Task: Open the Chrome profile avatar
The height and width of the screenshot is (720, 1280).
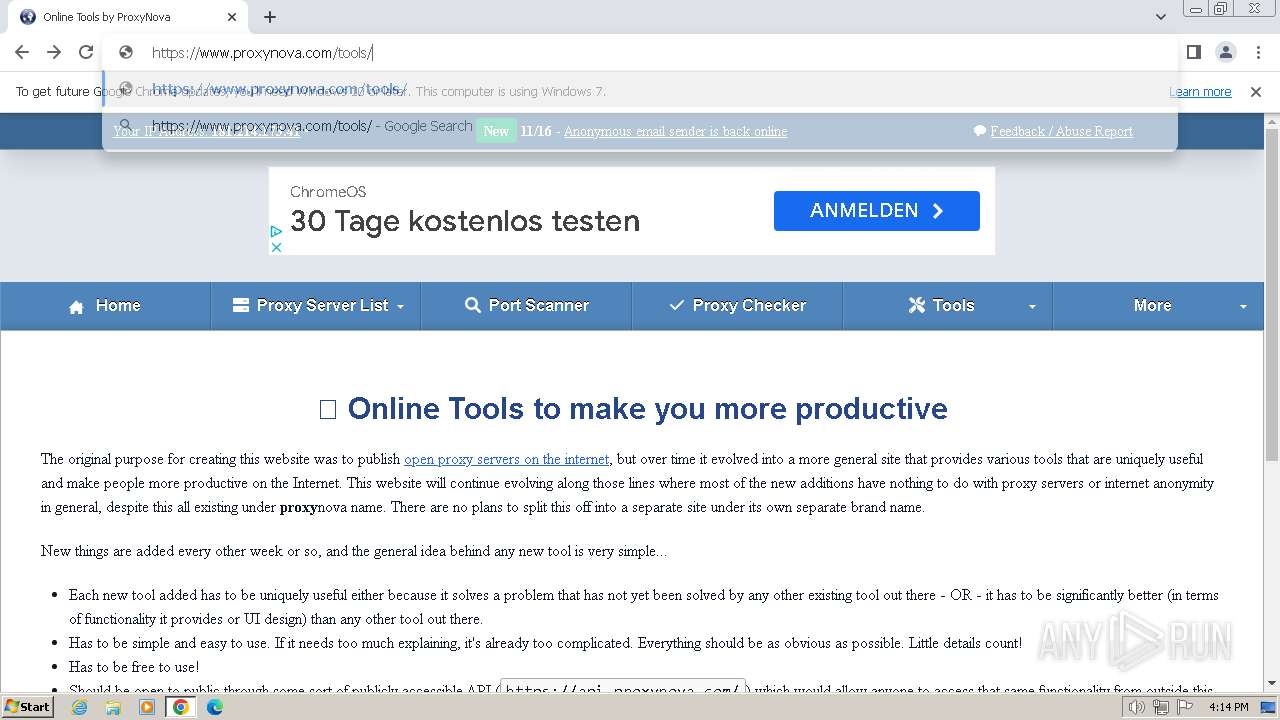Action: [1225, 52]
